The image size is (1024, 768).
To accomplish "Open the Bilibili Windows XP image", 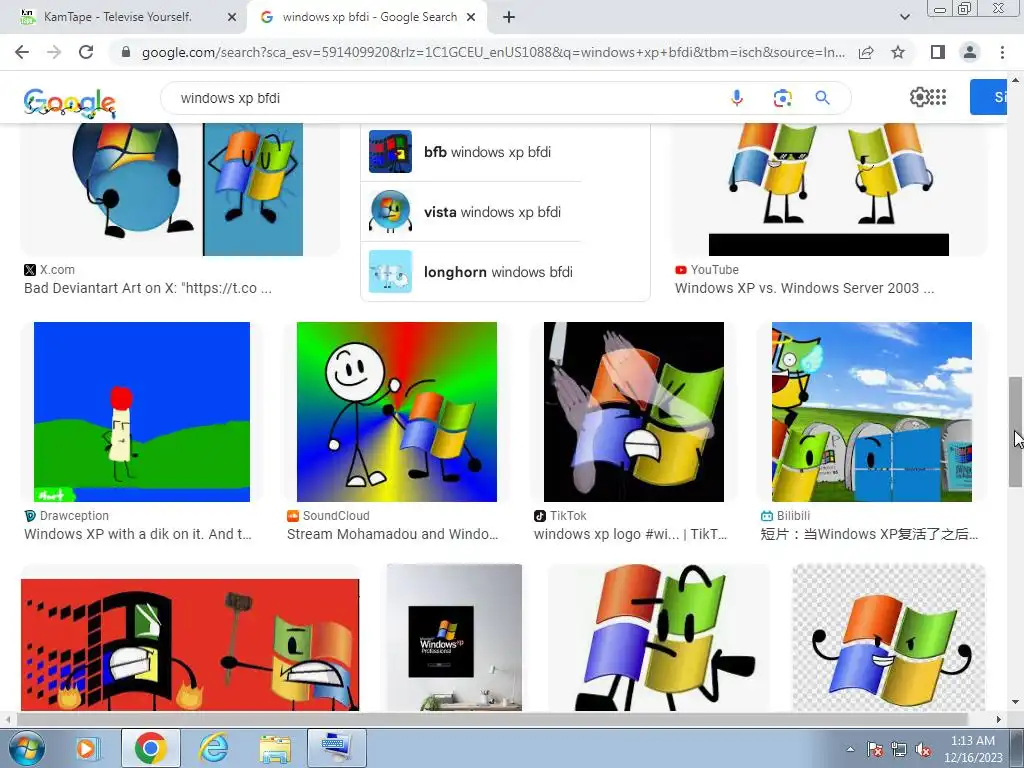I will pos(872,411).
